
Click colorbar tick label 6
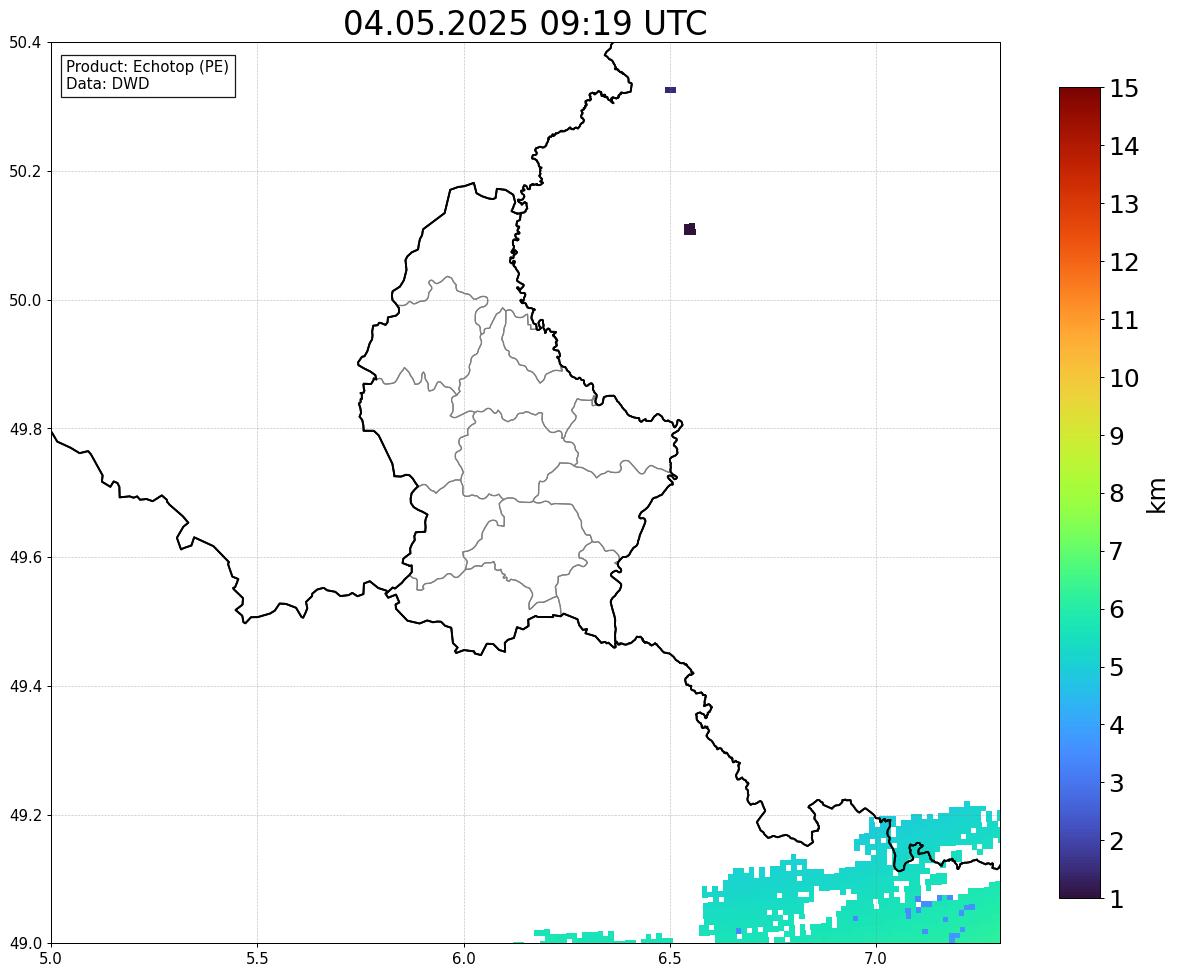click(1117, 609)
